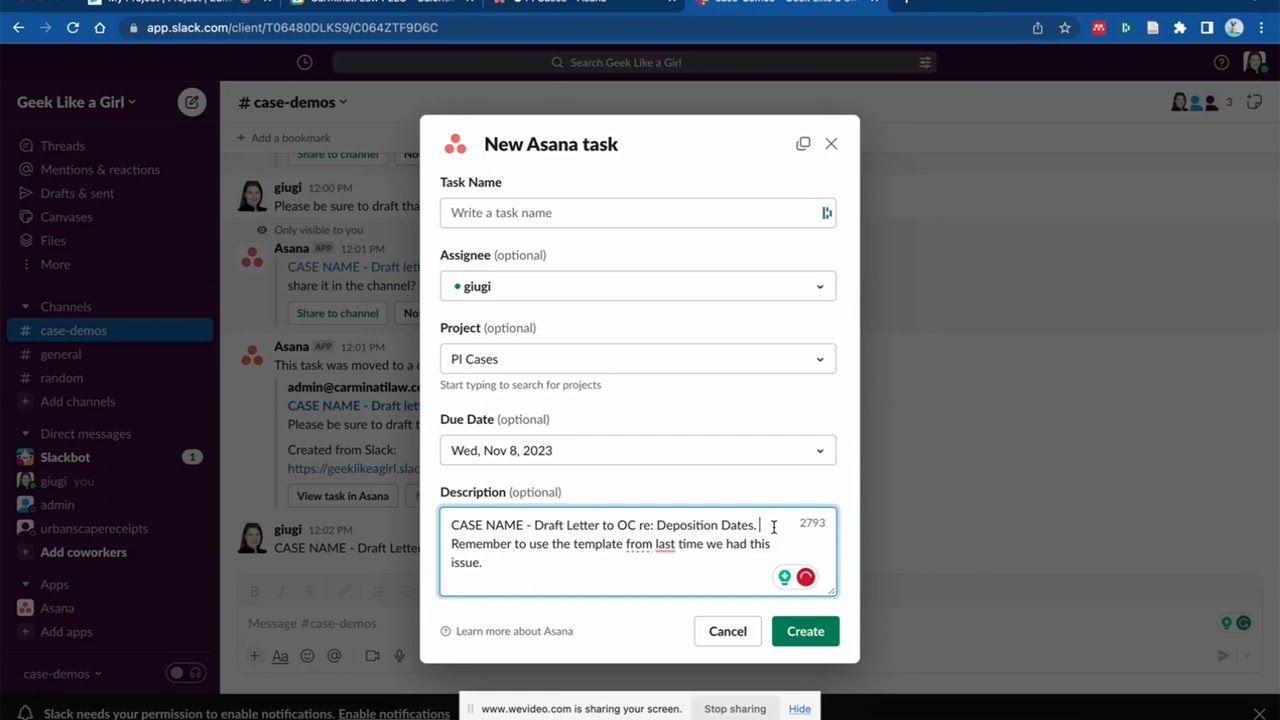1280x720 pixels.
Task: Bookmark page with the star icon
Action: coord(1065,28)
